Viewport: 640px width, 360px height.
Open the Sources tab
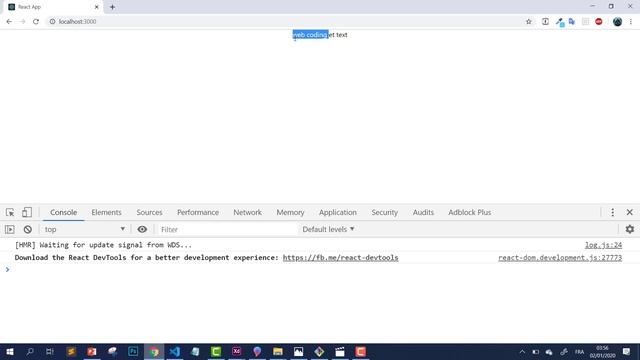pos(149,212)
